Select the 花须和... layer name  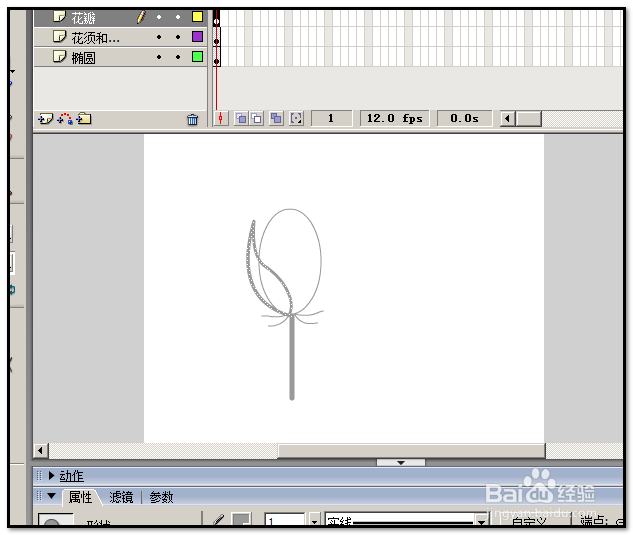pyautogui.click(x=96, y=38)
